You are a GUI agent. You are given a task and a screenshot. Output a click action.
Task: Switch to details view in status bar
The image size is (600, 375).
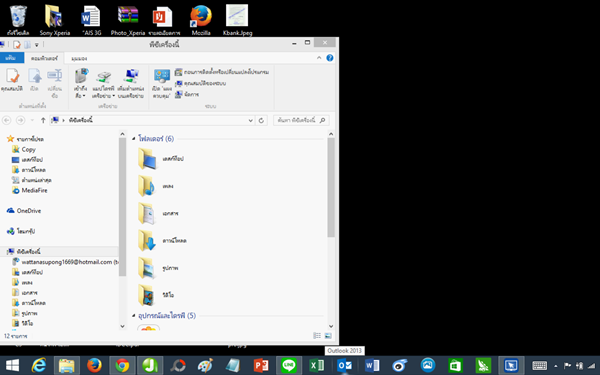317,336
